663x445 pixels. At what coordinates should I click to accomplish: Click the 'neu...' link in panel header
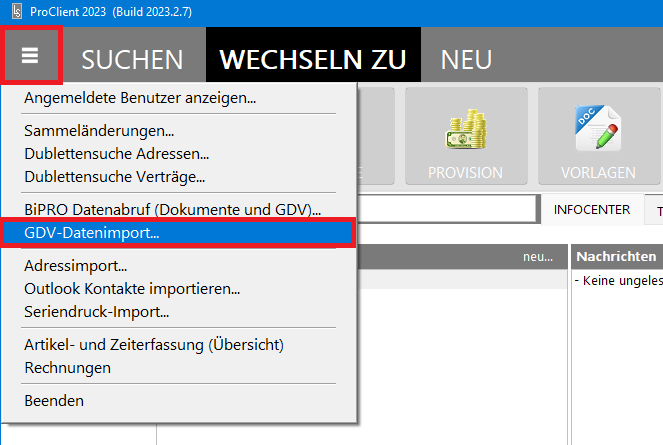[x=537, y=258]
